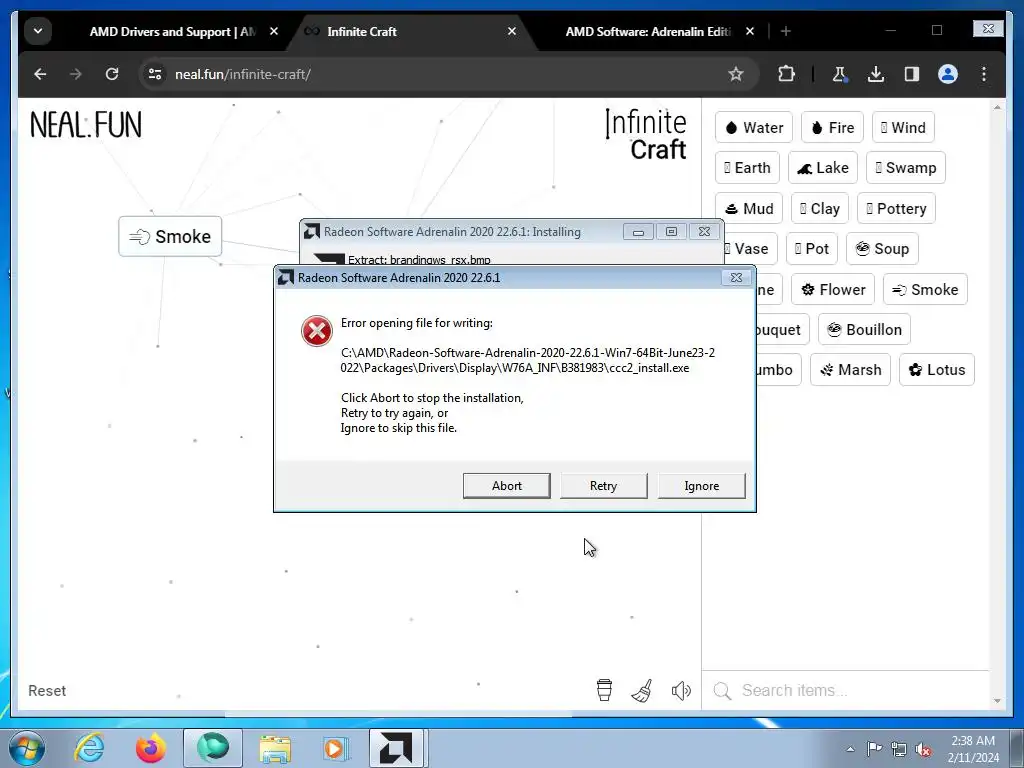Go back to previous page
The image size is (1024, 768).
40,74
